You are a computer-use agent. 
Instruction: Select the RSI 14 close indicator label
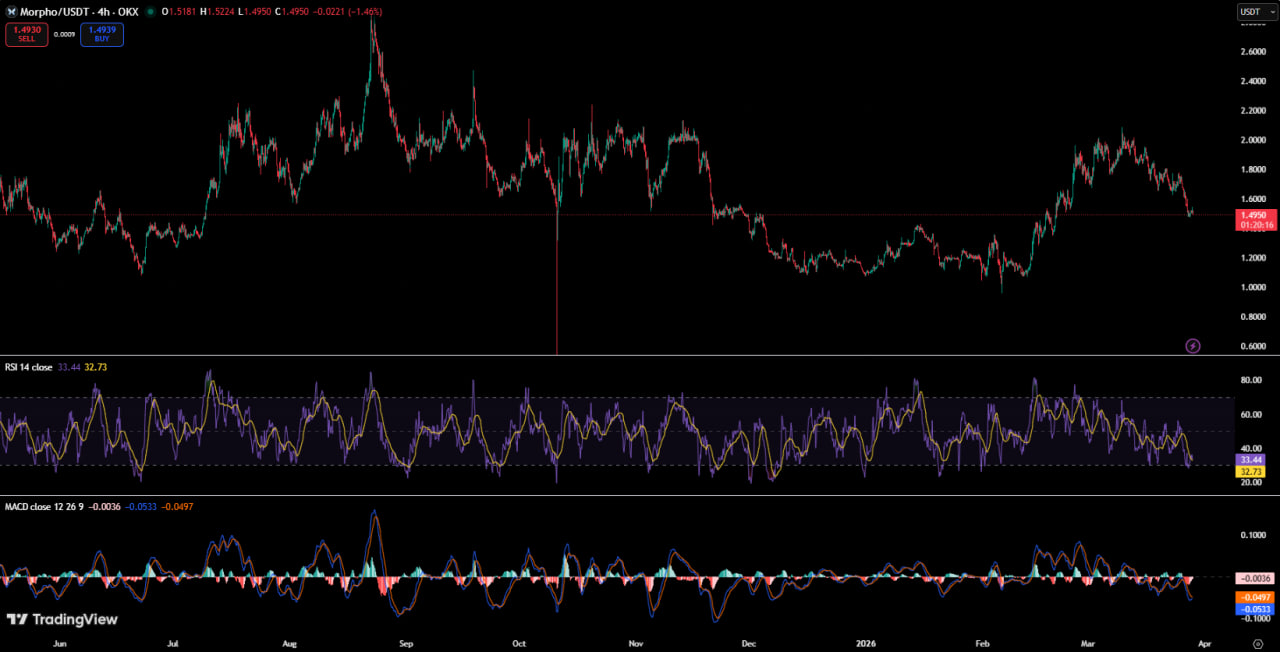pos(27,367)
